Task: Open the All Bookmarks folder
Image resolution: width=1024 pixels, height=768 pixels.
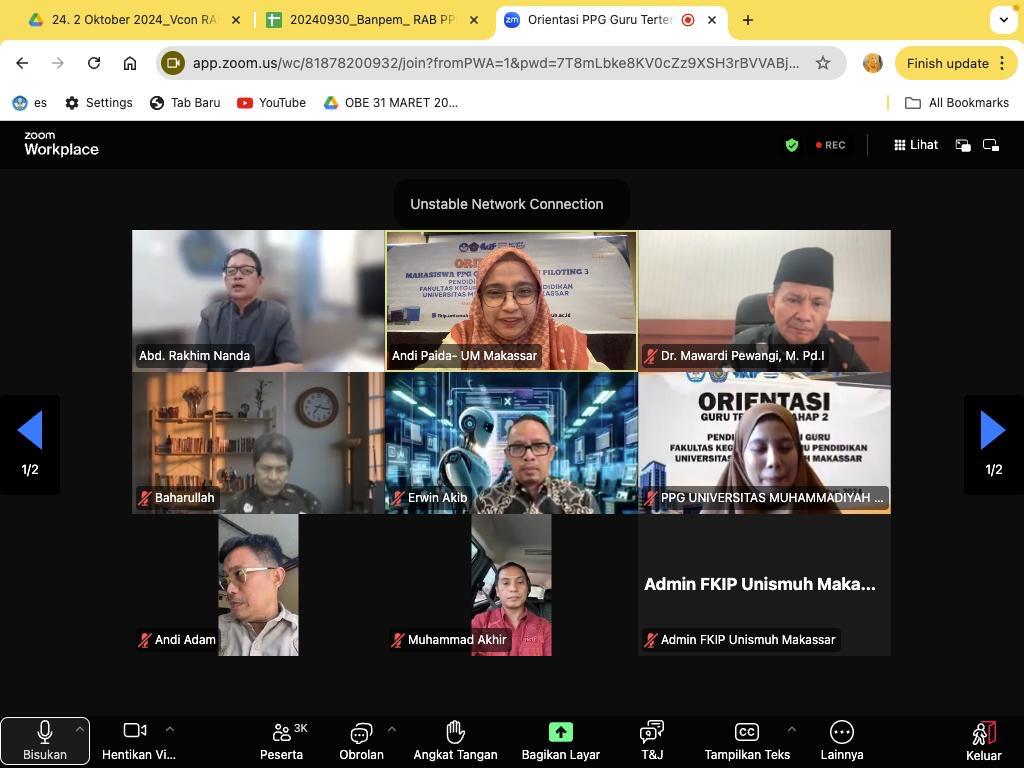Action: 957,103
